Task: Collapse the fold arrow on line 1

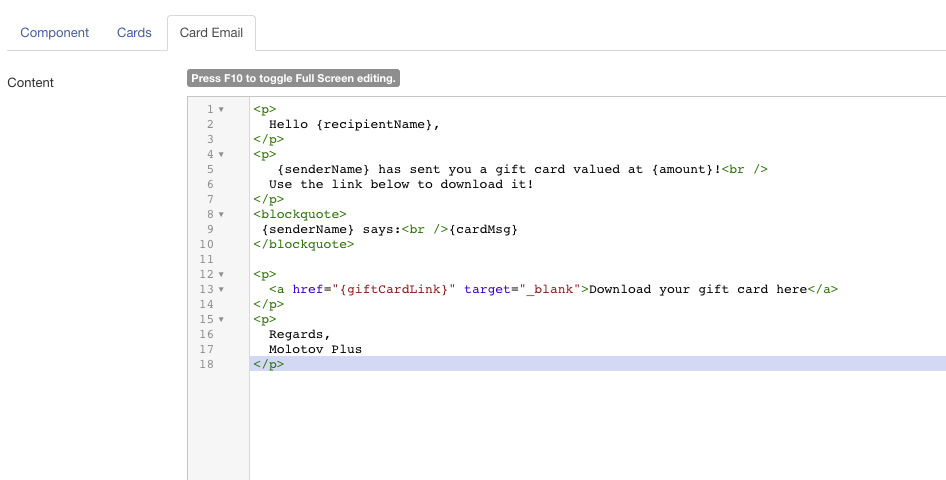Action: tap(221, 110)
